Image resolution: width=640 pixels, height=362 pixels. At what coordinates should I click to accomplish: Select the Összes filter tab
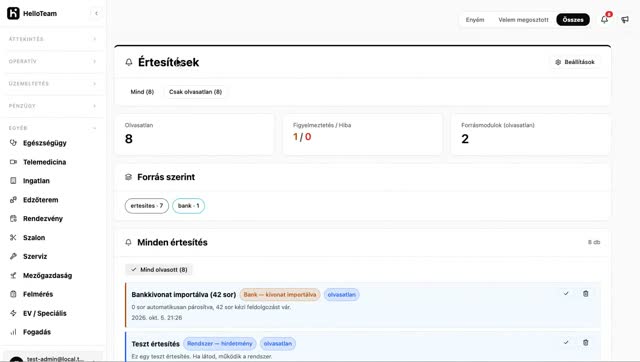pos(573,20)
